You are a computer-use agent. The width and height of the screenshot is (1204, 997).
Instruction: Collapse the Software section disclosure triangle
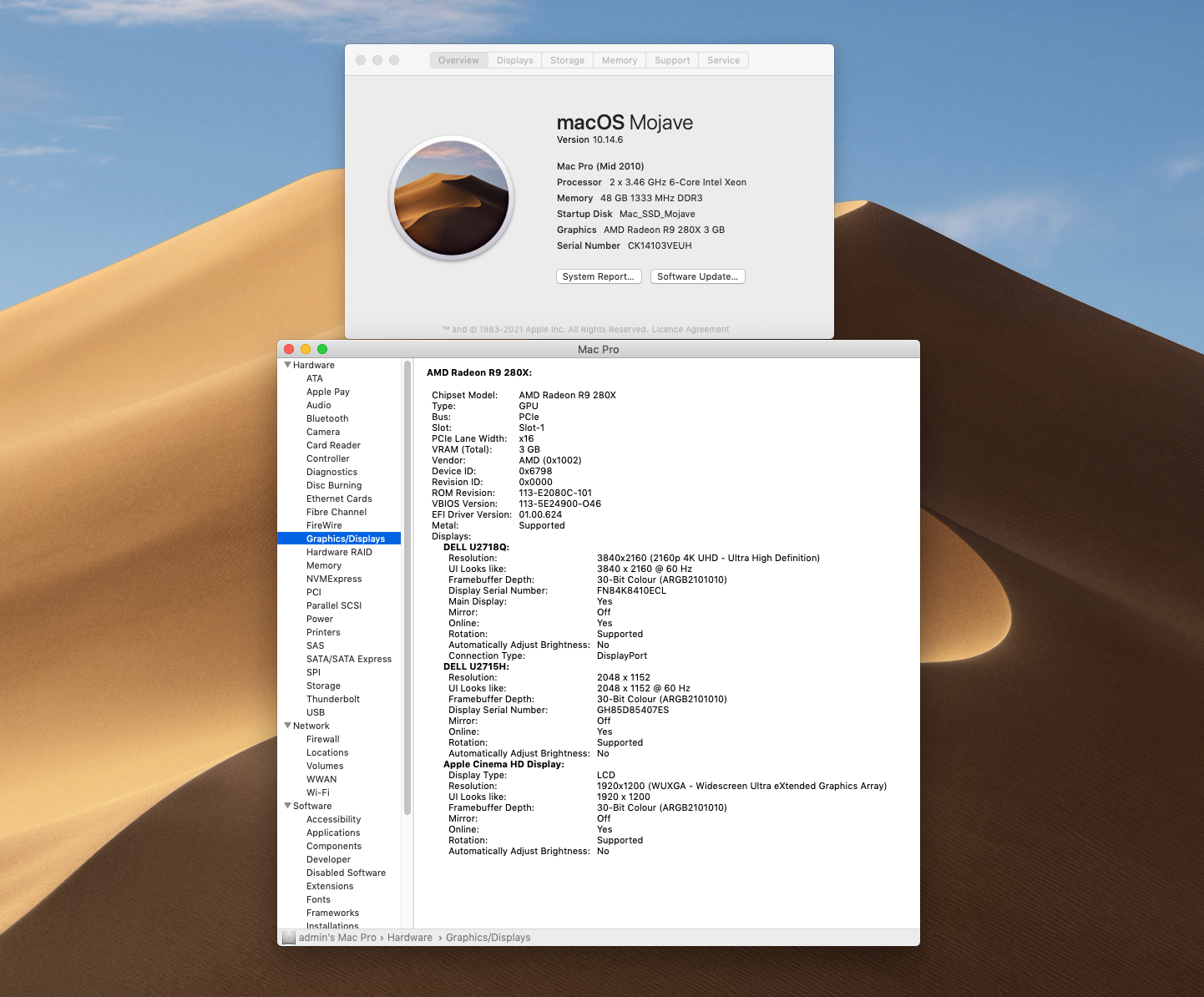287,806
